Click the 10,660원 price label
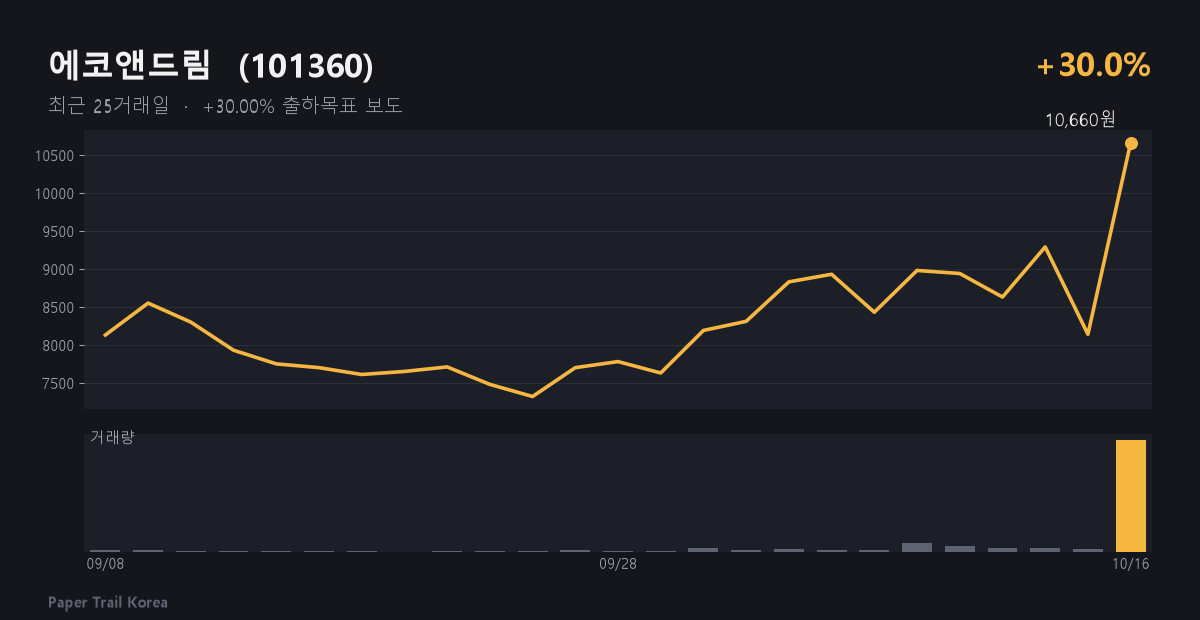This screenshot has width=1200, height=620. point(1080,120)
